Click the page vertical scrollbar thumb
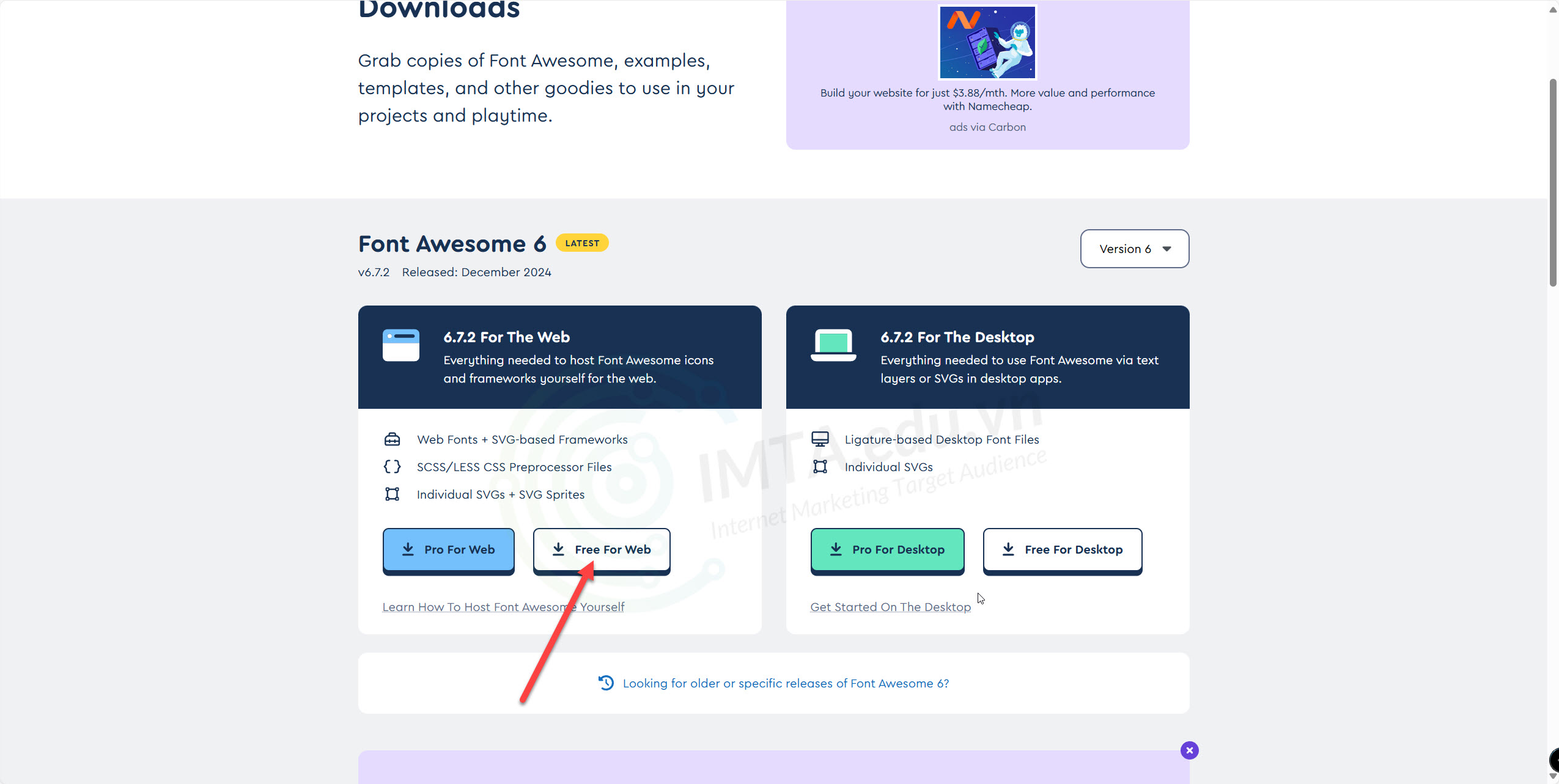1559x784 pixels. point(1553,182)
